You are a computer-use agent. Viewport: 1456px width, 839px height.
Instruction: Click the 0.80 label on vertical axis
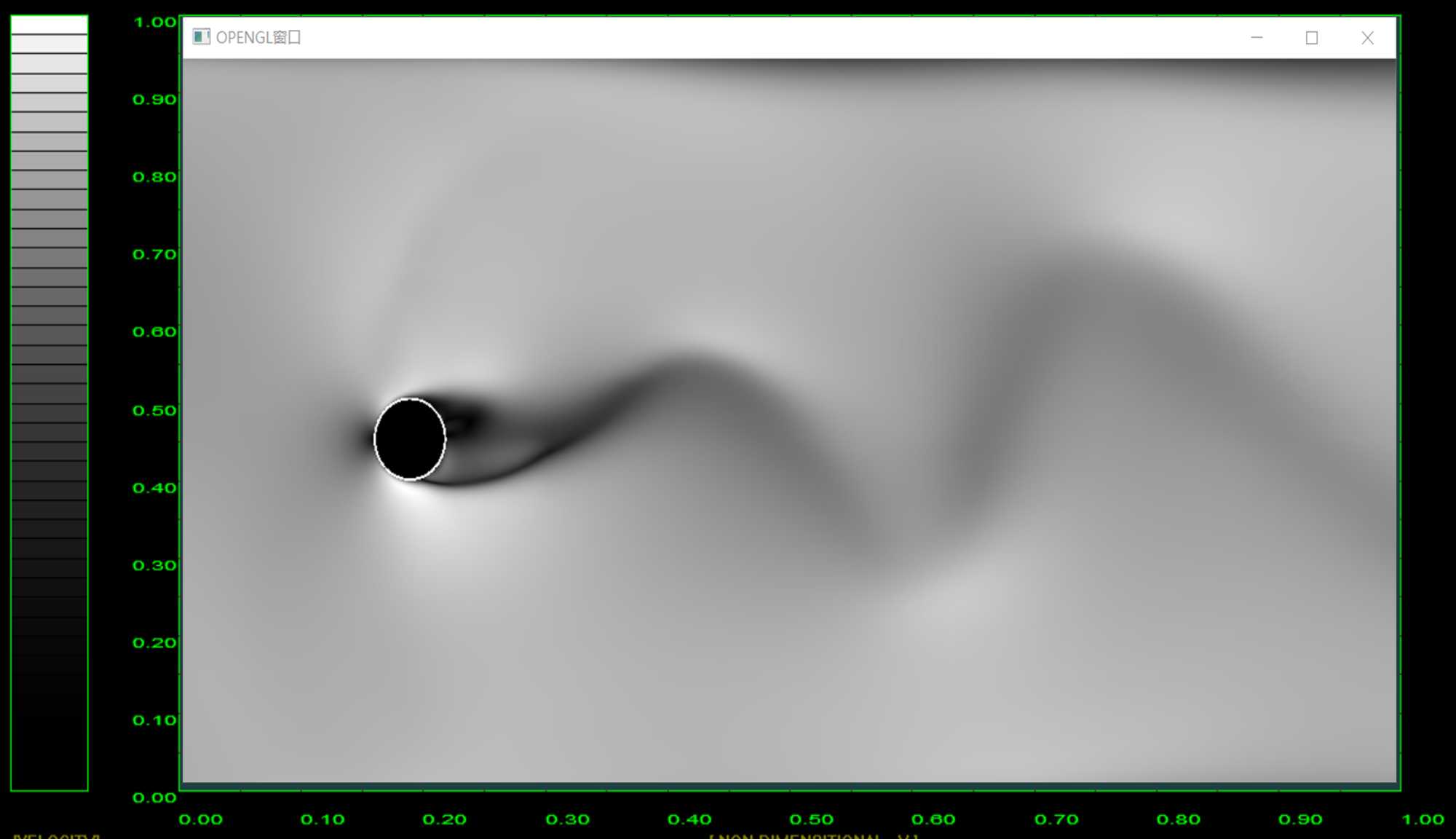[154, 177]
